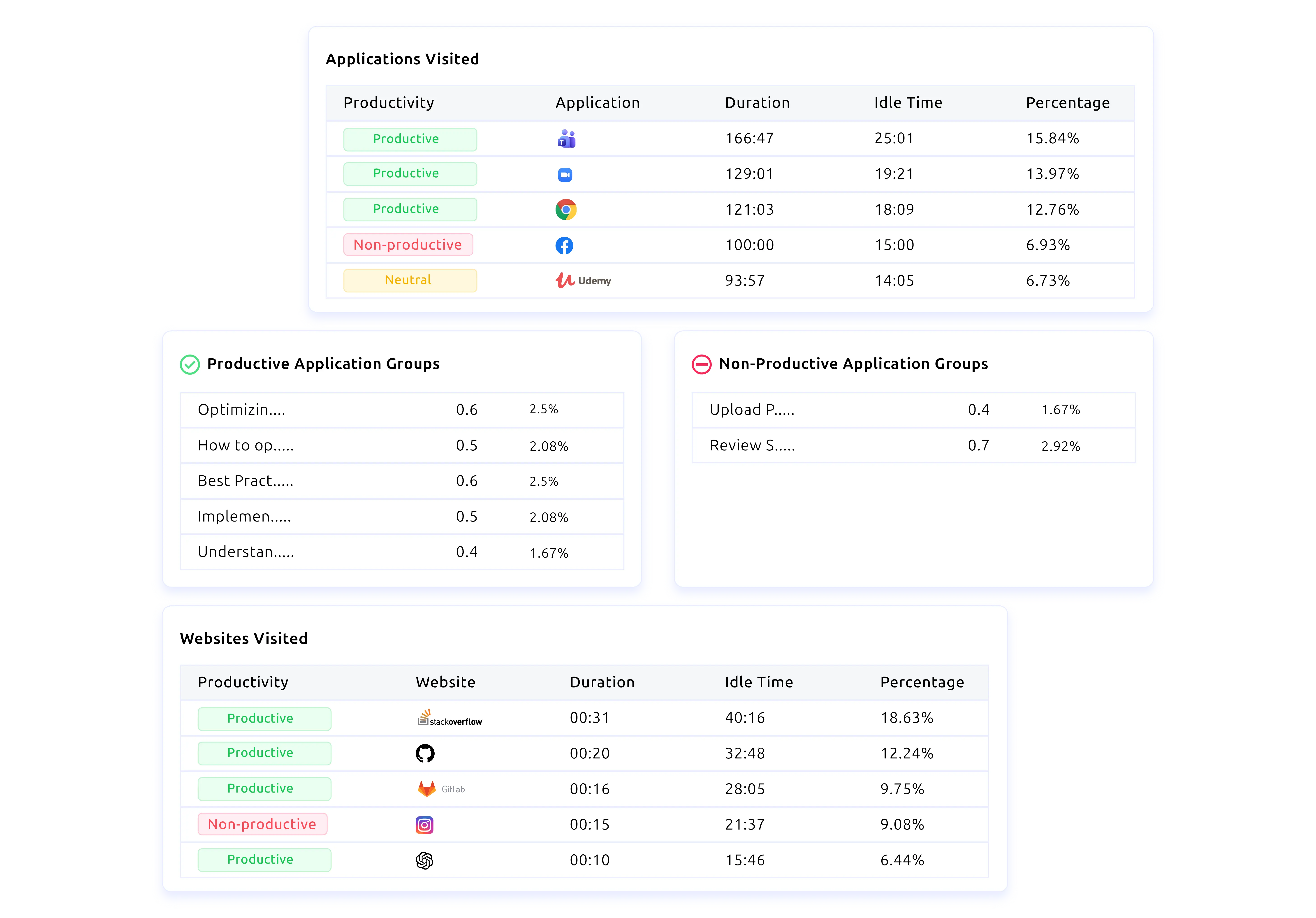
Task: Click the green checkmark beside Productive Application Groups
Action: pyautogui.click(x=190, y=364)
